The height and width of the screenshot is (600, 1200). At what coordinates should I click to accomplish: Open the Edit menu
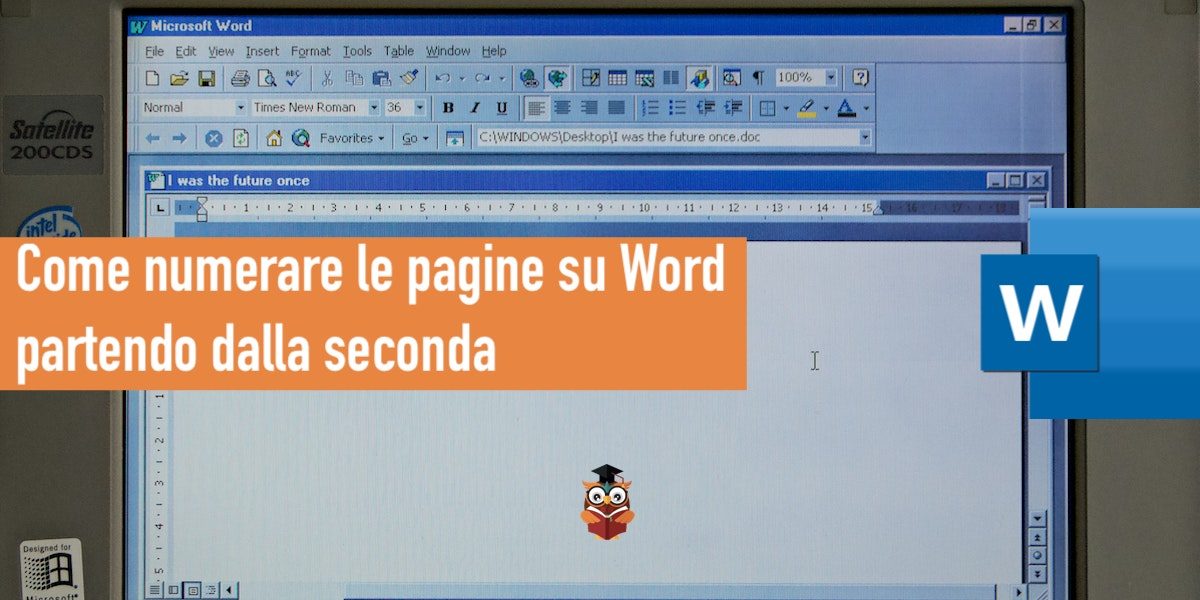pos(186,51)
